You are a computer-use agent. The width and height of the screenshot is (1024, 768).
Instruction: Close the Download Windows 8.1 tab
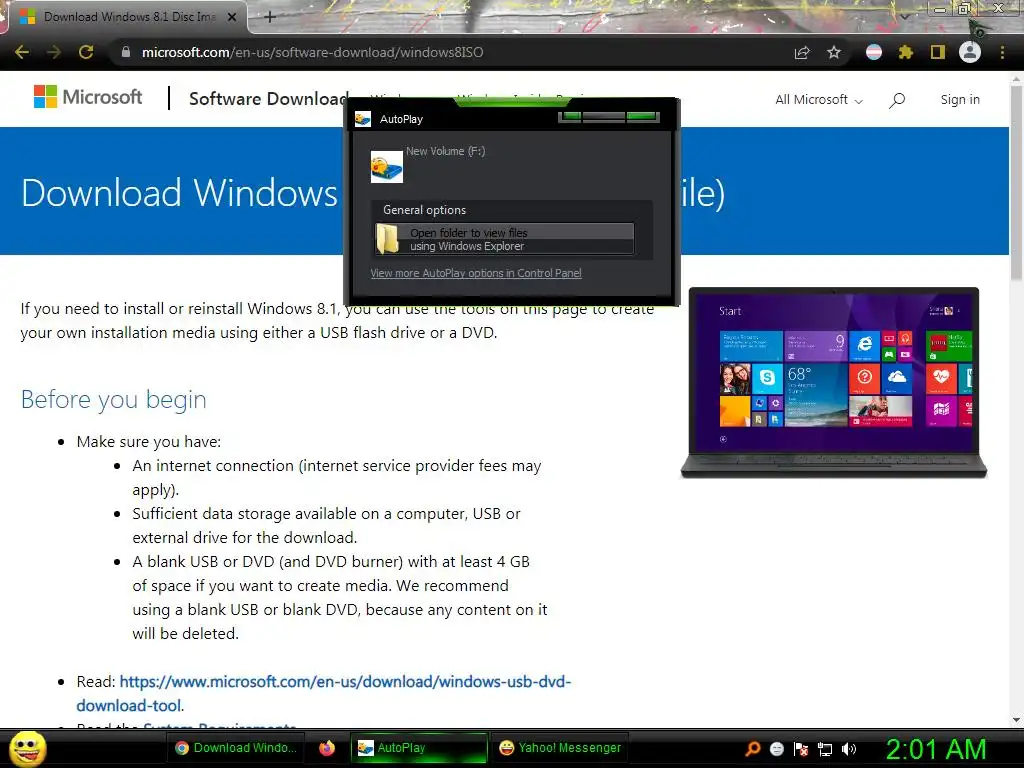click(x=232, y=17)
